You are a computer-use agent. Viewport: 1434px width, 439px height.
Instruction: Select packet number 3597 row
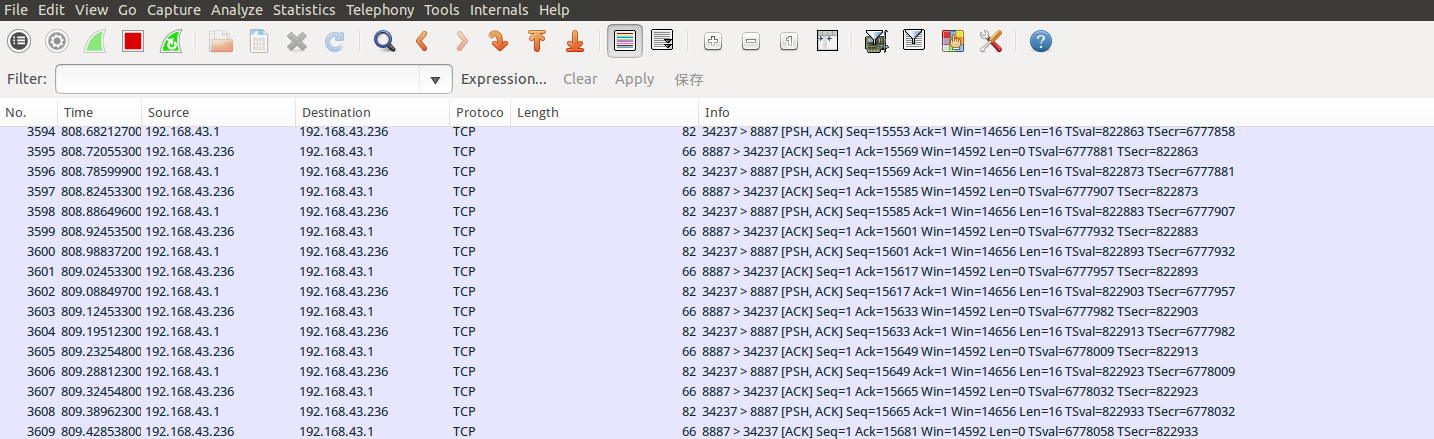click(x=717, y=191)
